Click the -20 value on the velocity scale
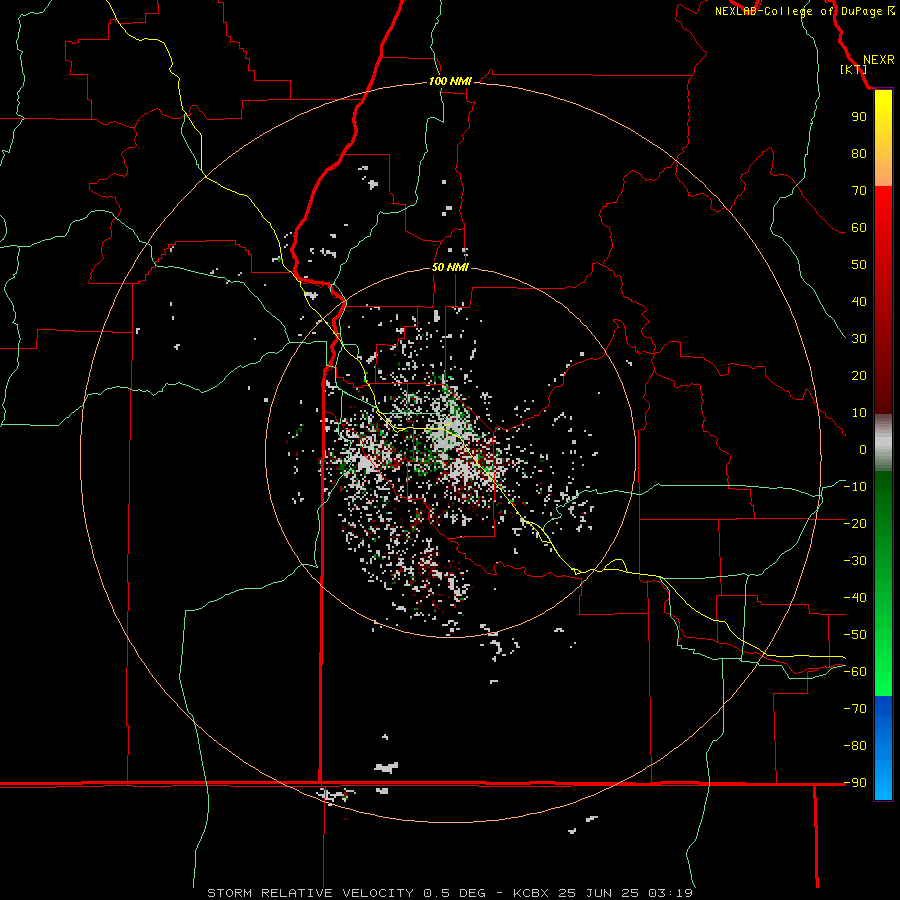Screen dimensions: 900x900 (x=855, y=523)
